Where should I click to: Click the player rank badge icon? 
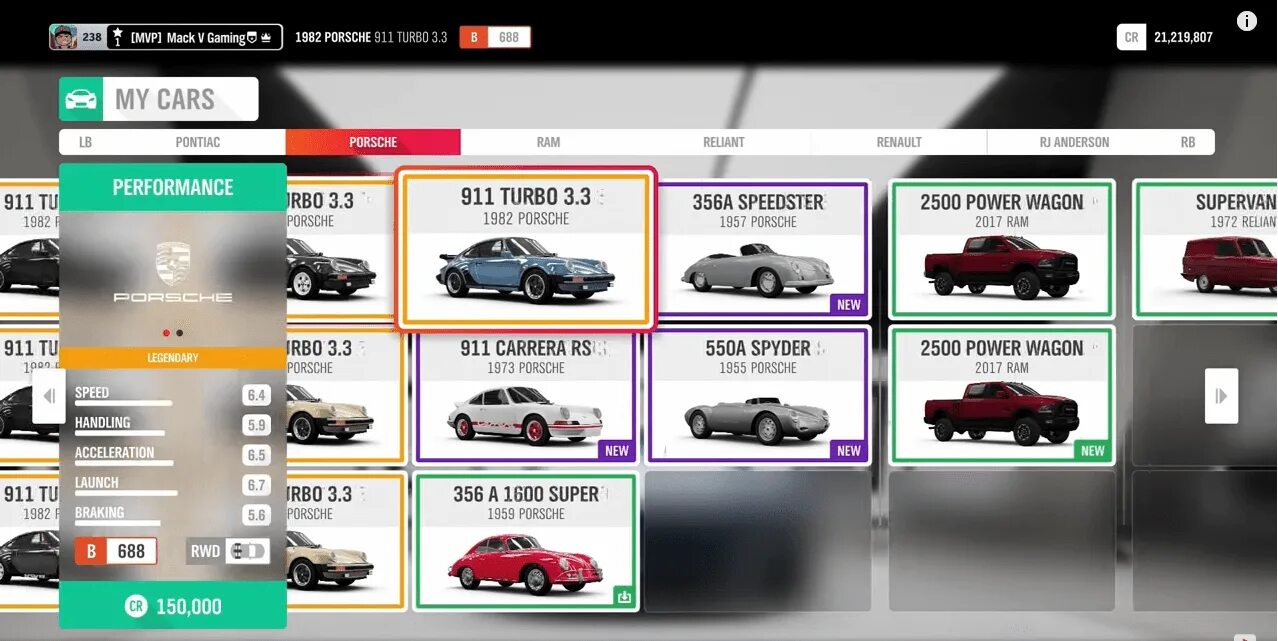[117, 37]
